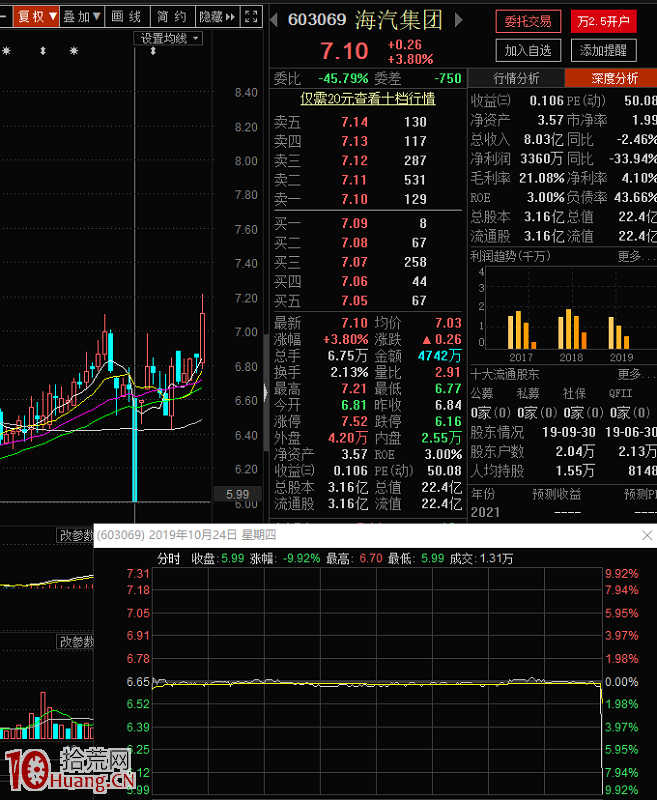Click the 分时 label in popup
Image resolution: width=657 pixels, height=800 pixels.
[x=169, y=559]
